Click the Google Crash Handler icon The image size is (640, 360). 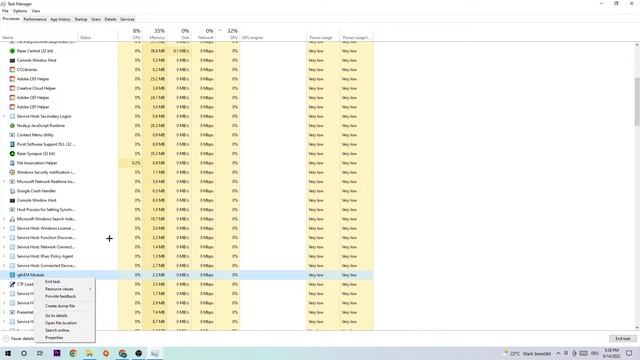pyautogui.click(x=12, y=191)
